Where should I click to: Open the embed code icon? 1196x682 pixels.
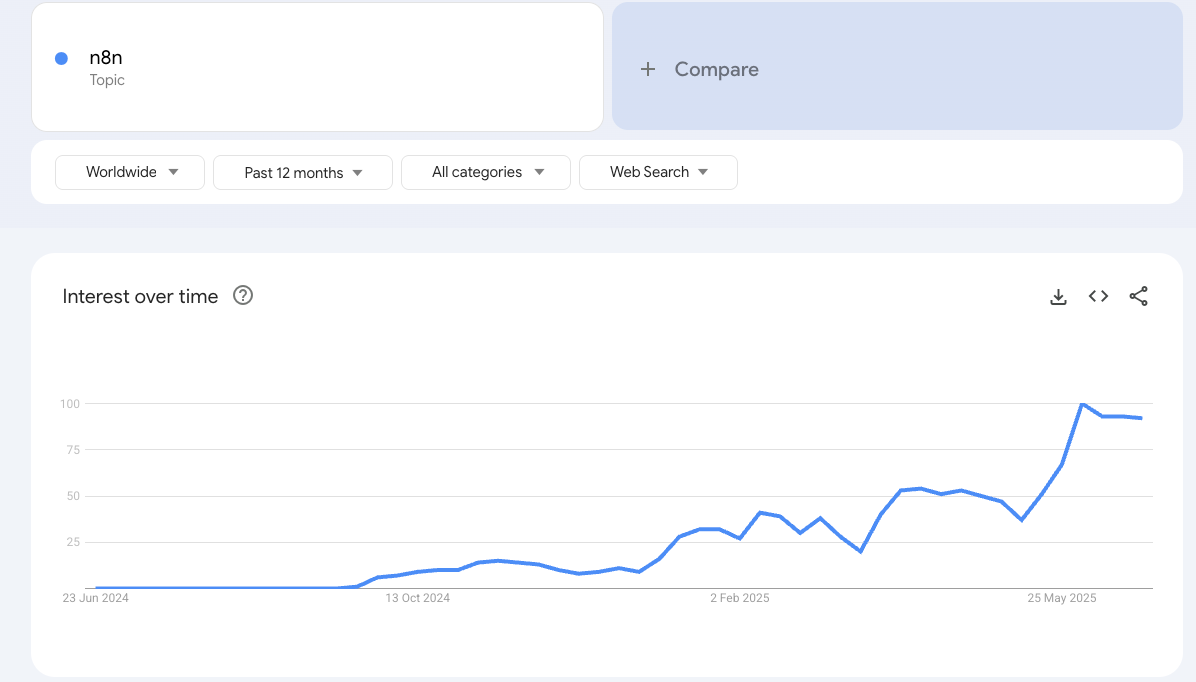click(x=1098, y=296)
